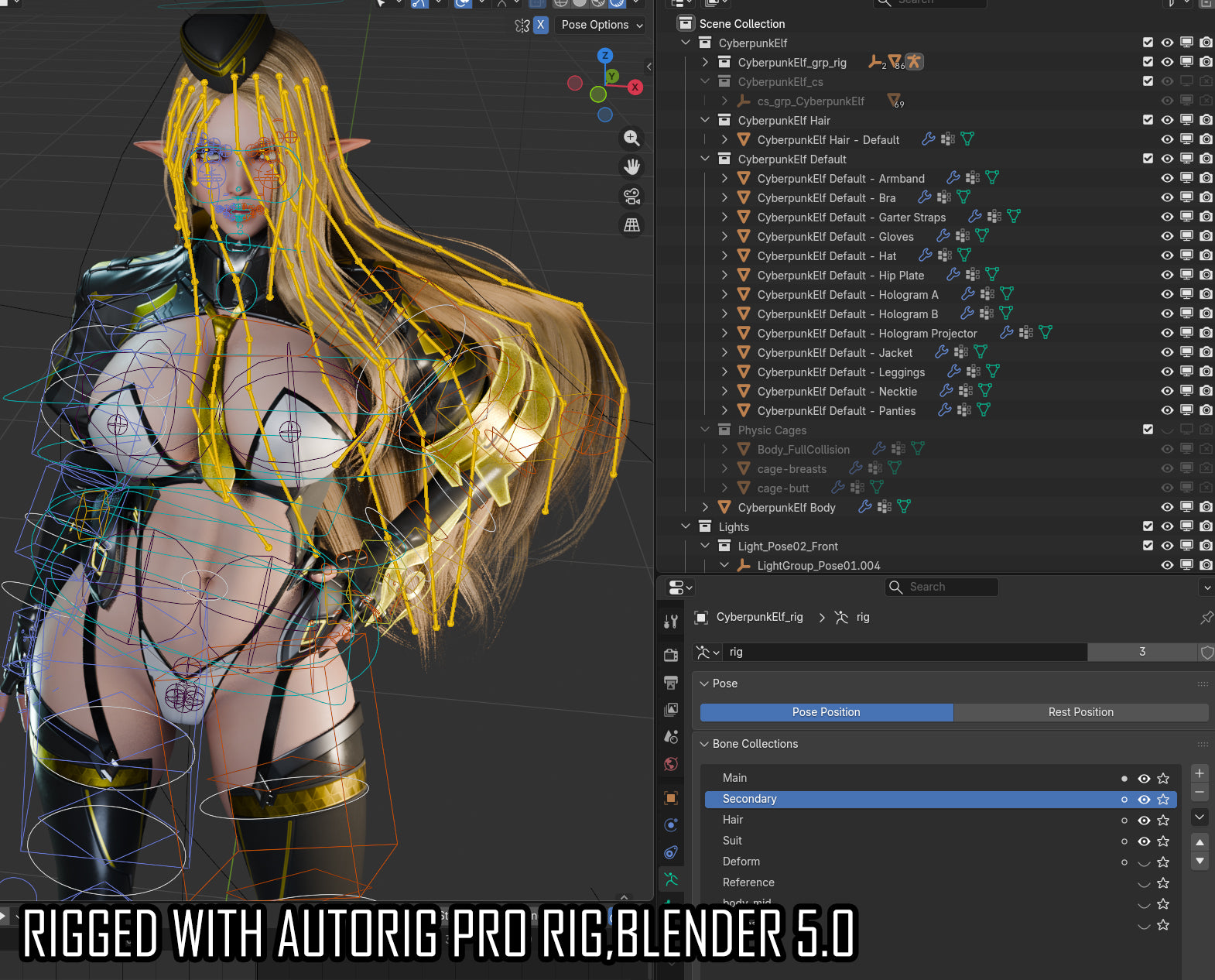1215x980 pixels.
Task: Open the Tool properties tab icon
Action: pos(671,621)
